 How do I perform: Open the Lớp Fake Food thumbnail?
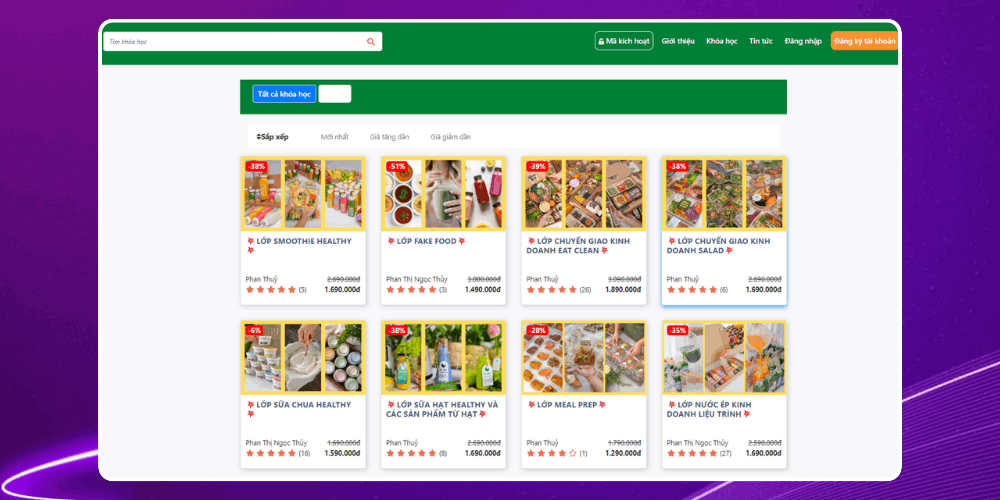[443, 194]
